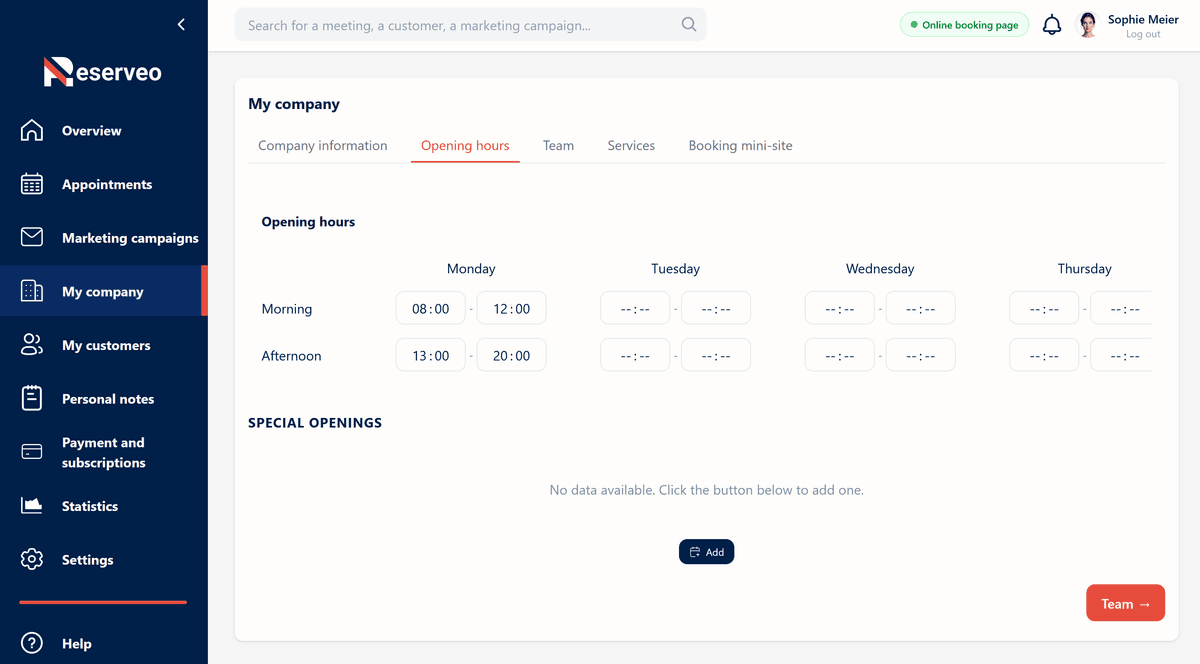Open the Online booking page
This screenshot has width=1200, height=664.
pyautogui.click(x=964, y=25)
